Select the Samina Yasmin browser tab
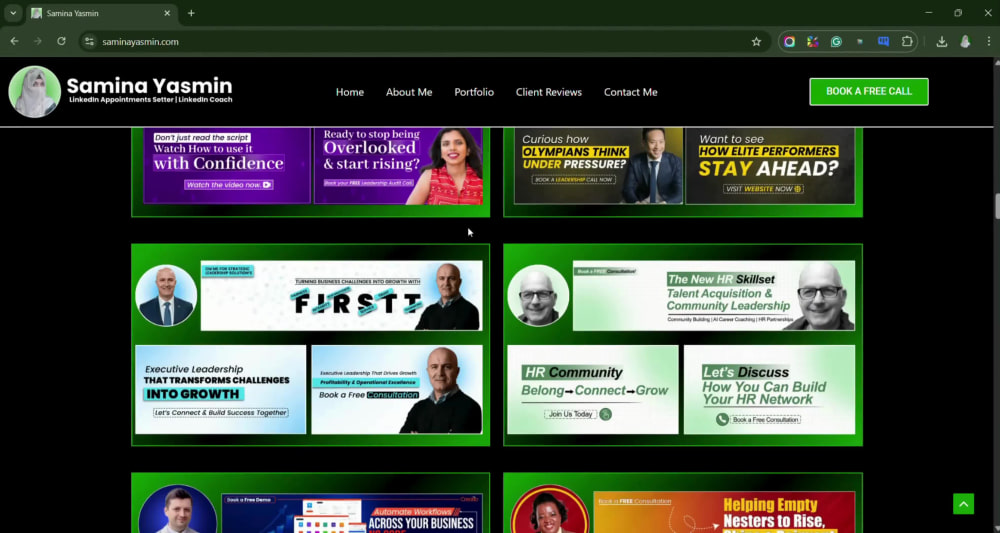 click(x=102, y=13)
